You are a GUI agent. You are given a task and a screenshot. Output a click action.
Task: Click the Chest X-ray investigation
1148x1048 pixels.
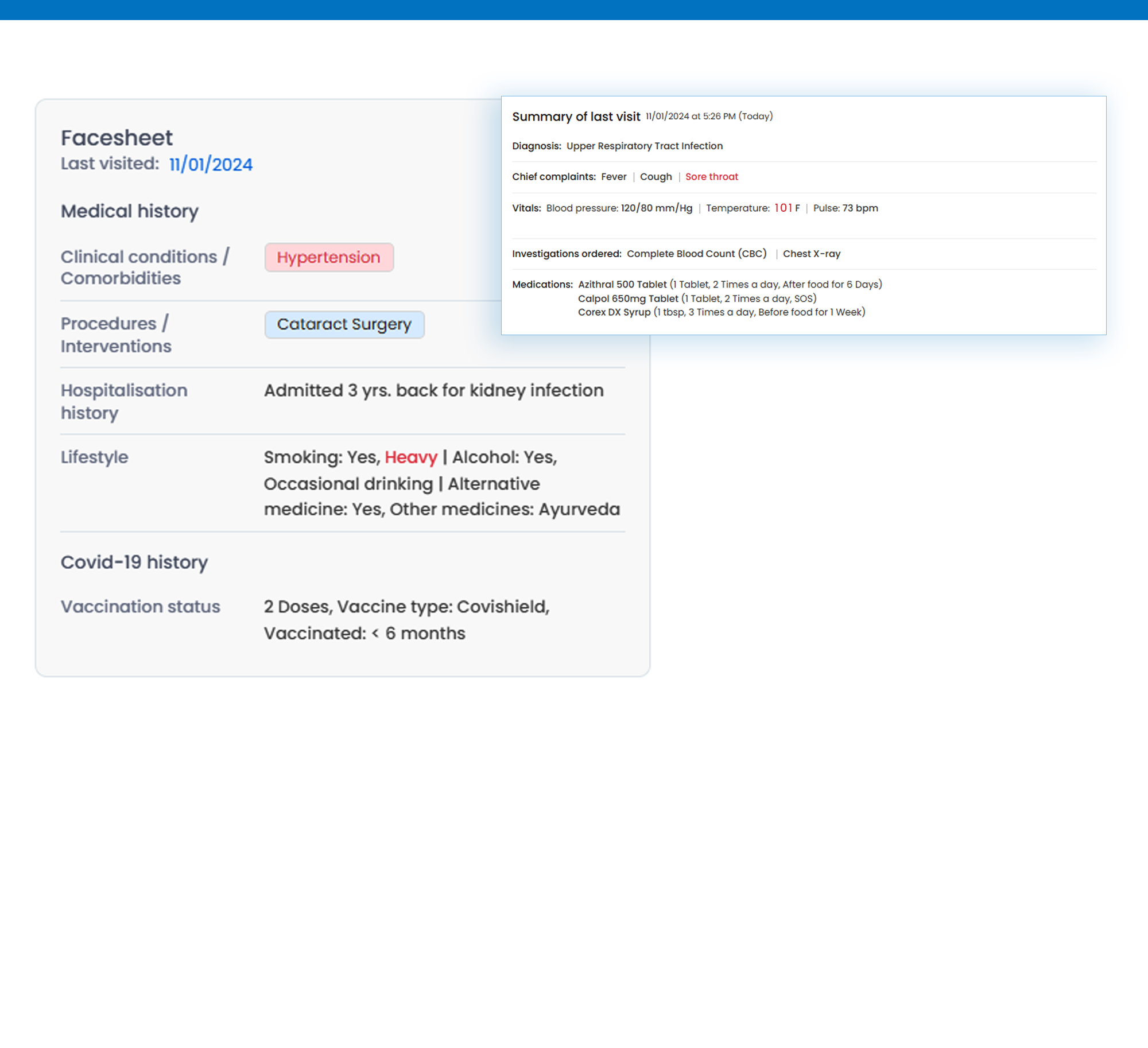click(x=811, y=254)
